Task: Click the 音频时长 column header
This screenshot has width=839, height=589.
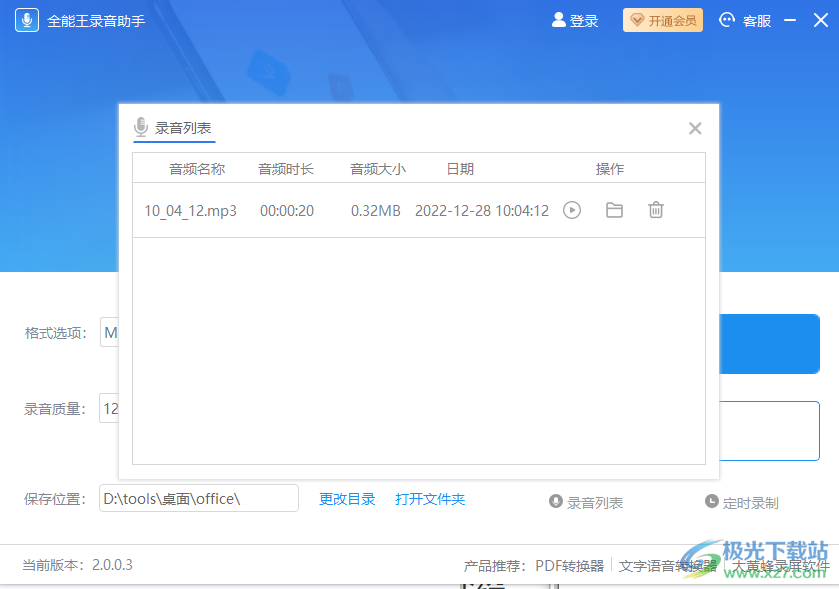Action: (286, 169)
